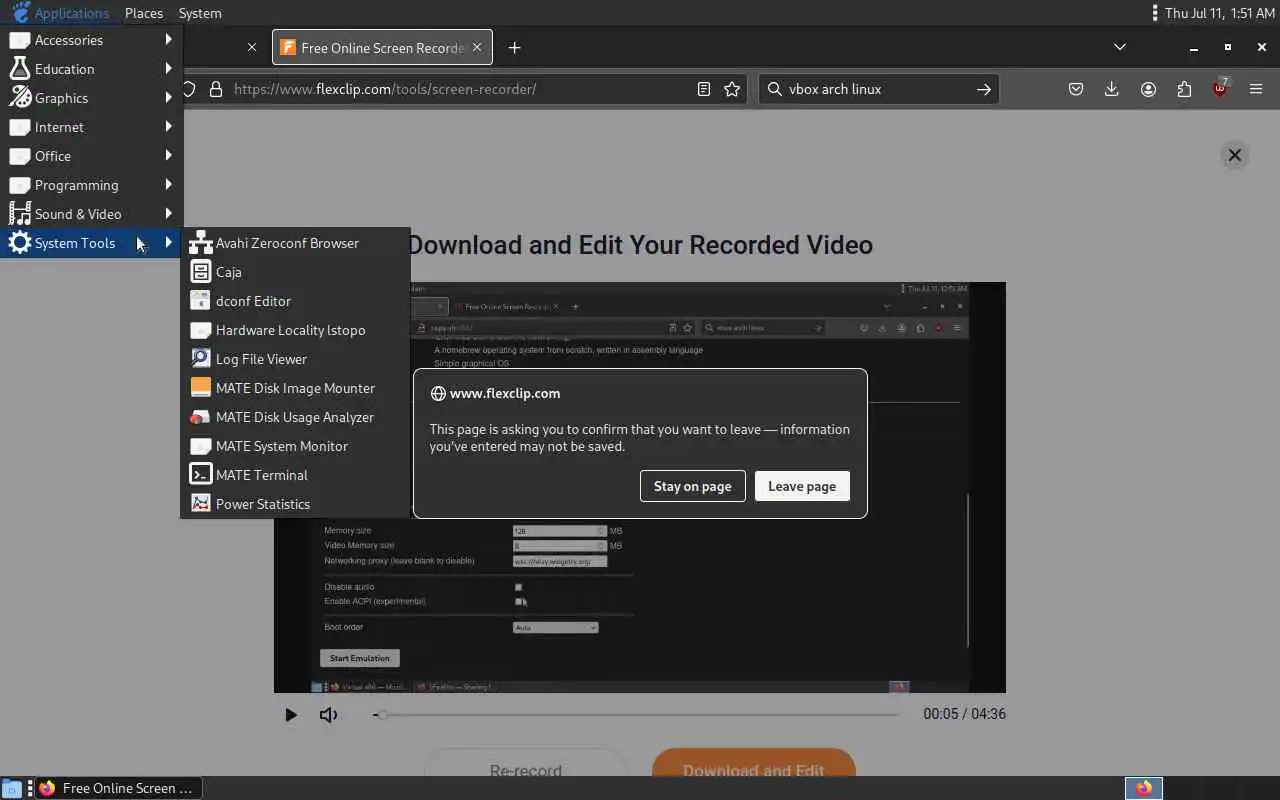
Task: Expand the Graphics submenu
Action: [x=90, y=98]
